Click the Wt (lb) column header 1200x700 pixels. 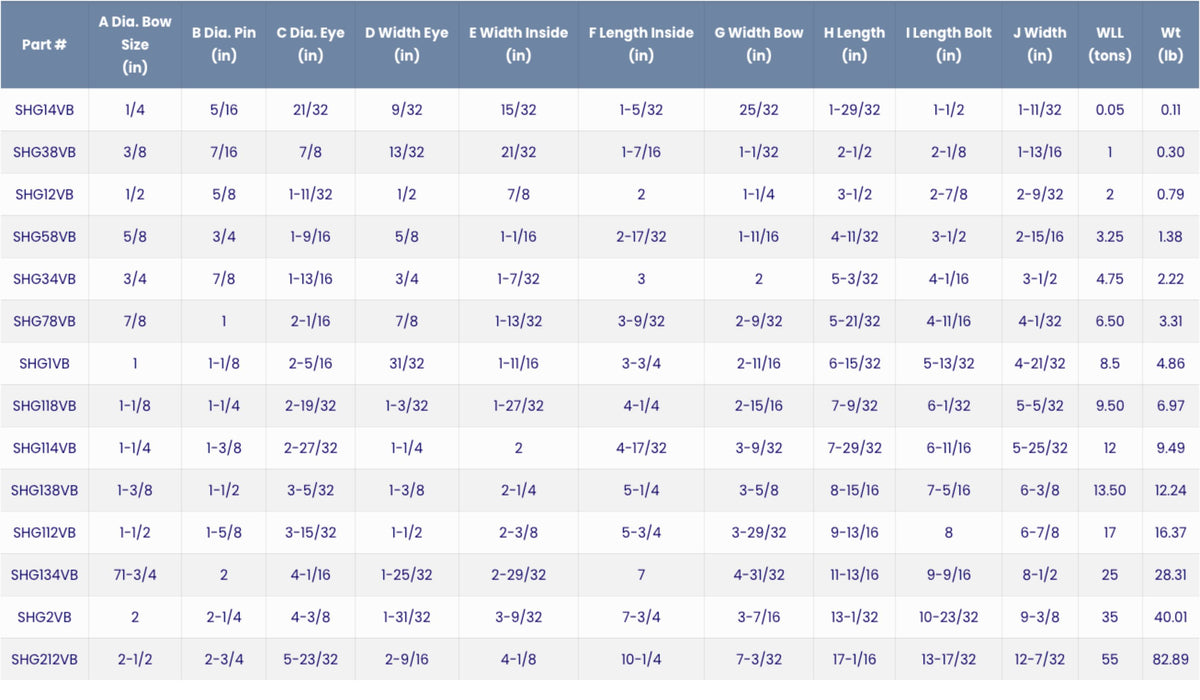[1170, 44]
